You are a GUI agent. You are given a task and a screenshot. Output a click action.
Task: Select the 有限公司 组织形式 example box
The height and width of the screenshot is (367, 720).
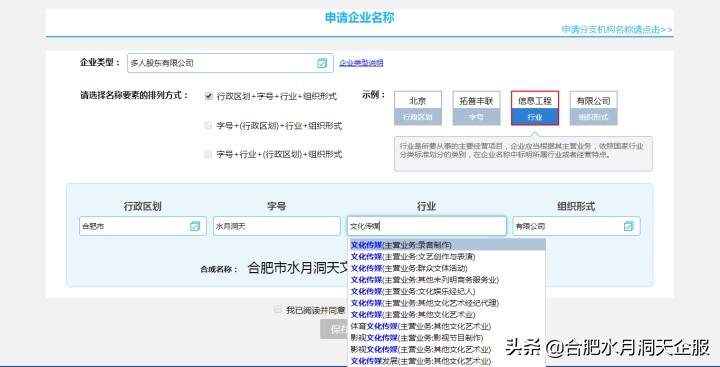click(594, 108)
